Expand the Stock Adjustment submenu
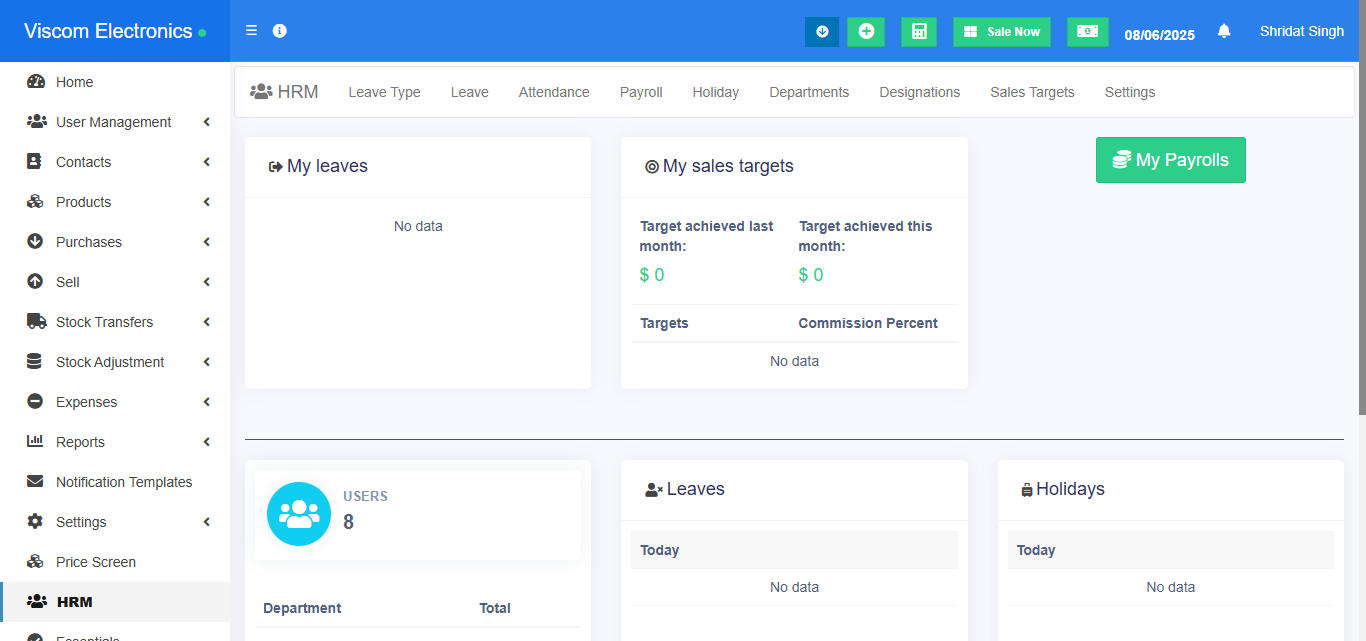The image size is (1366, 641). 110,362
